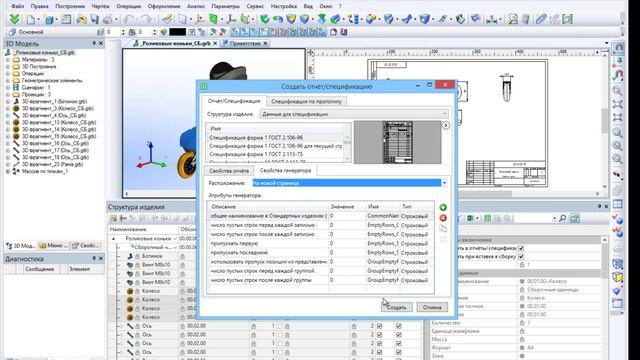Select 3D фрагмент_23 (Рама.grb) in tree
640x360 pixels.
point(52,164)
